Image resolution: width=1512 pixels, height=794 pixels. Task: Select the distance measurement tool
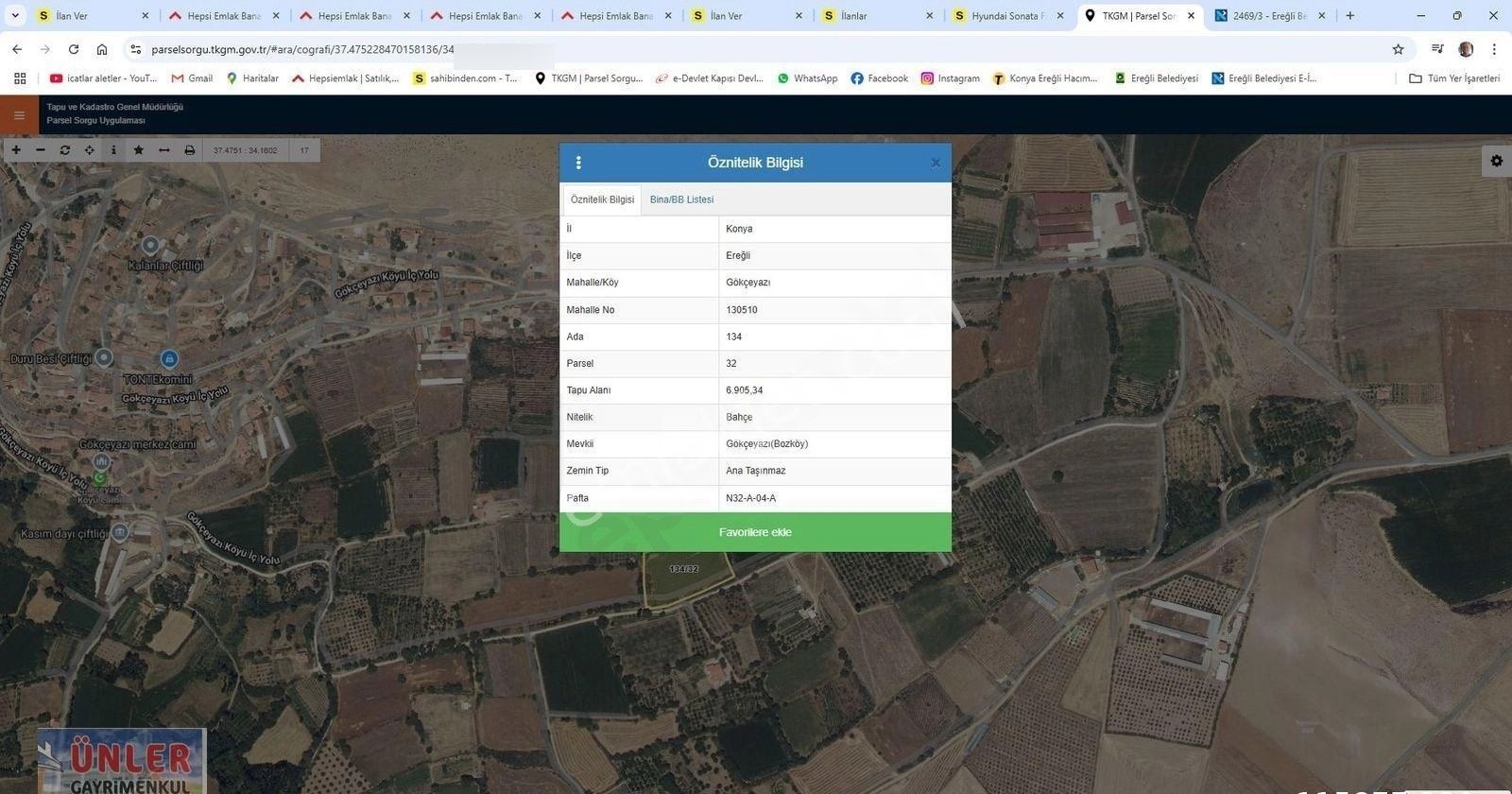164,150
